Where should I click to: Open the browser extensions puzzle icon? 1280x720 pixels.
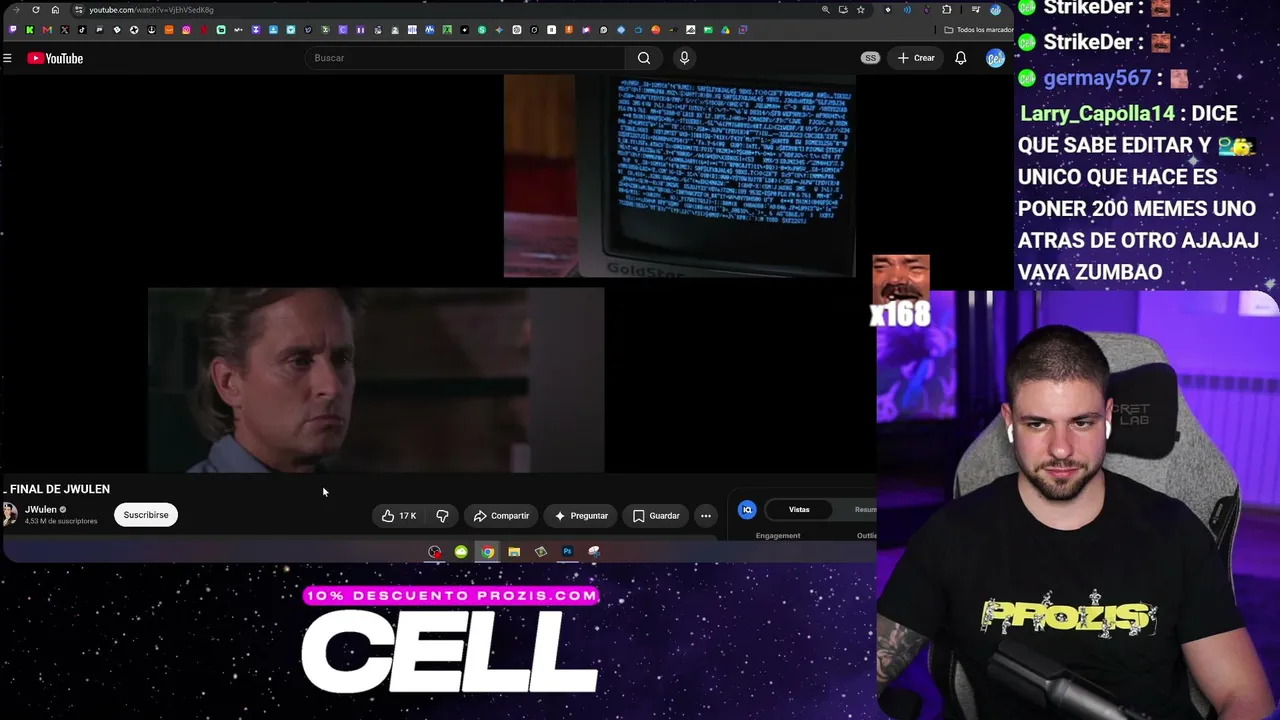947,10
